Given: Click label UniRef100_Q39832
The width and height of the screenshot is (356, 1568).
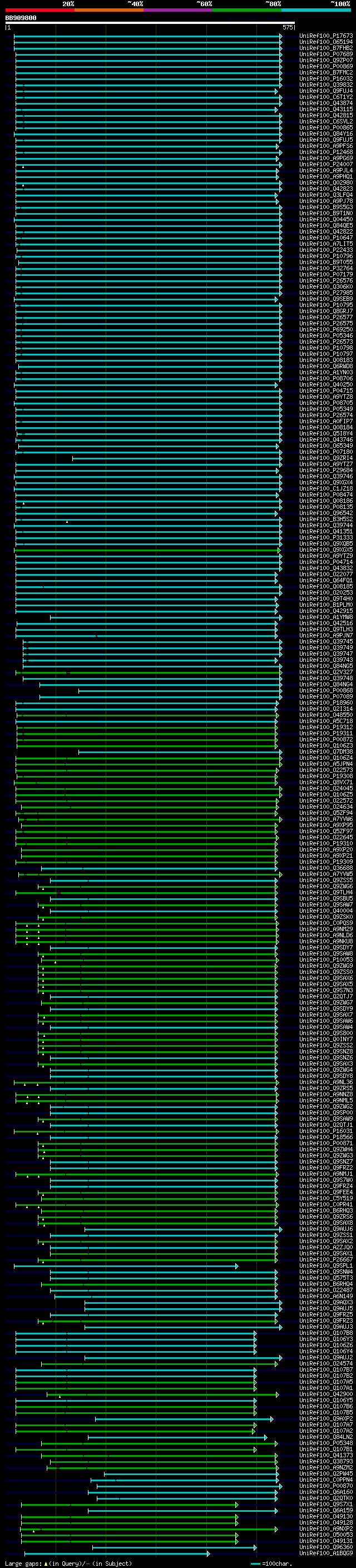Looking at the screenshot, I should pos(326,85).
